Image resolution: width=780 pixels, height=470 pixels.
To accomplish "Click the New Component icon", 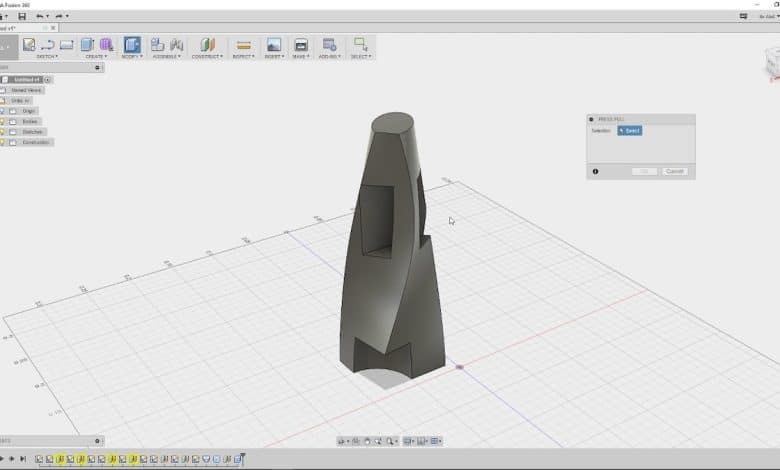I will (158, 45).
